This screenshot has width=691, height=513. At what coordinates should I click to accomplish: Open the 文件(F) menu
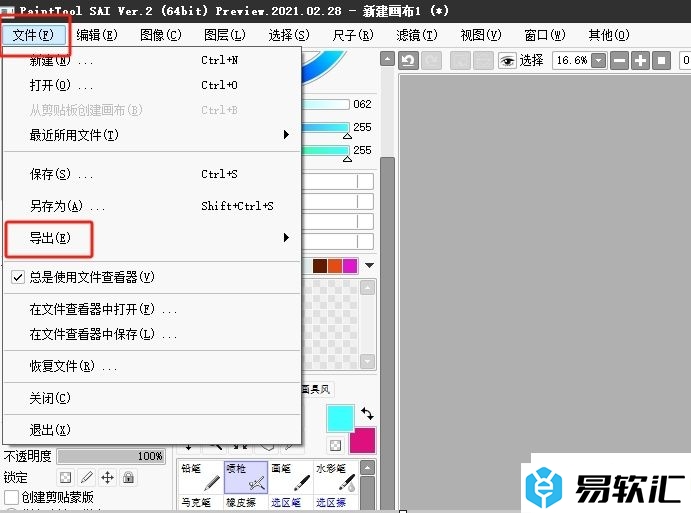click(x=33, y=35)
